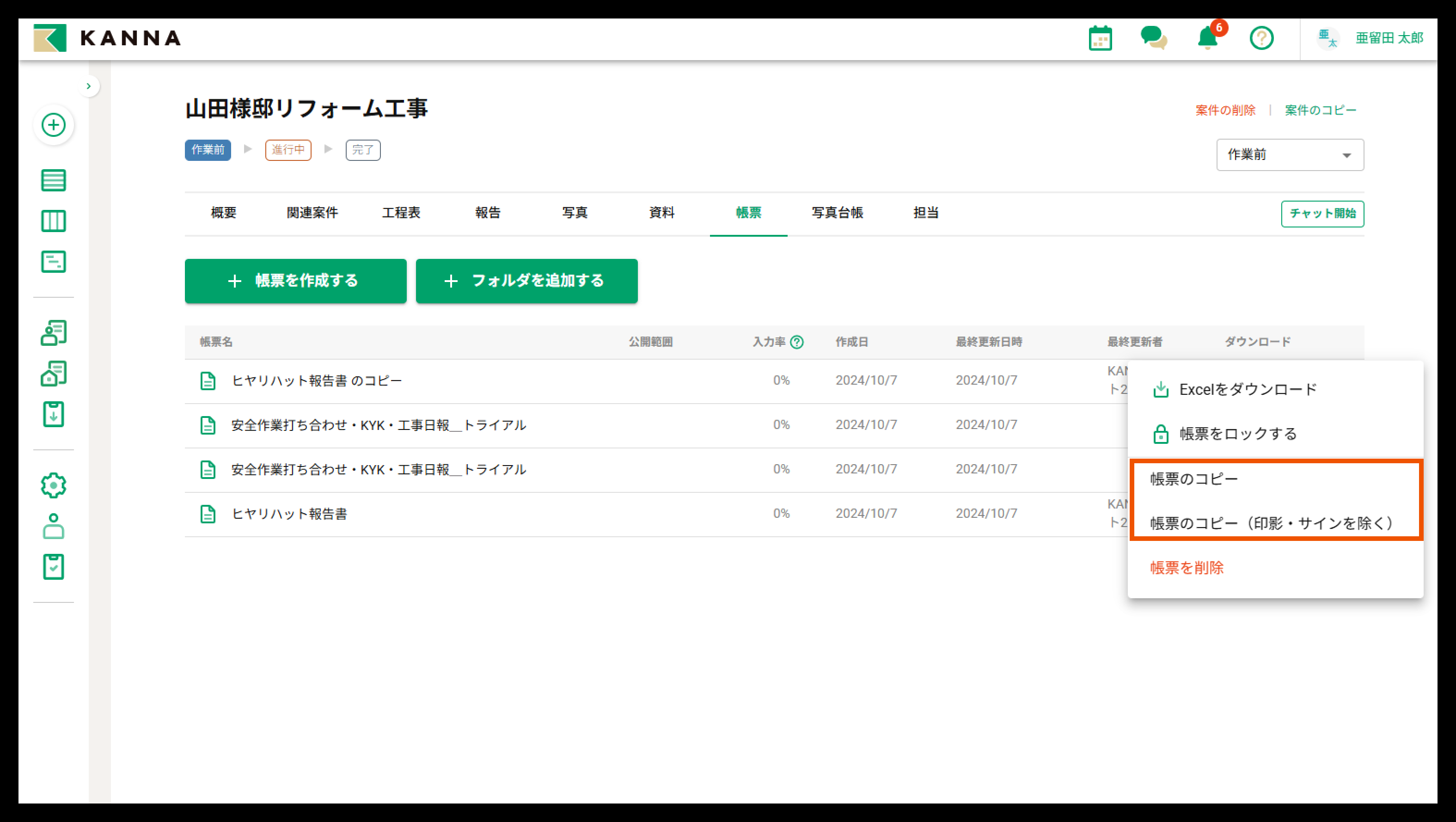
Task: Click the input rate help icon
Action: (797, 342)
